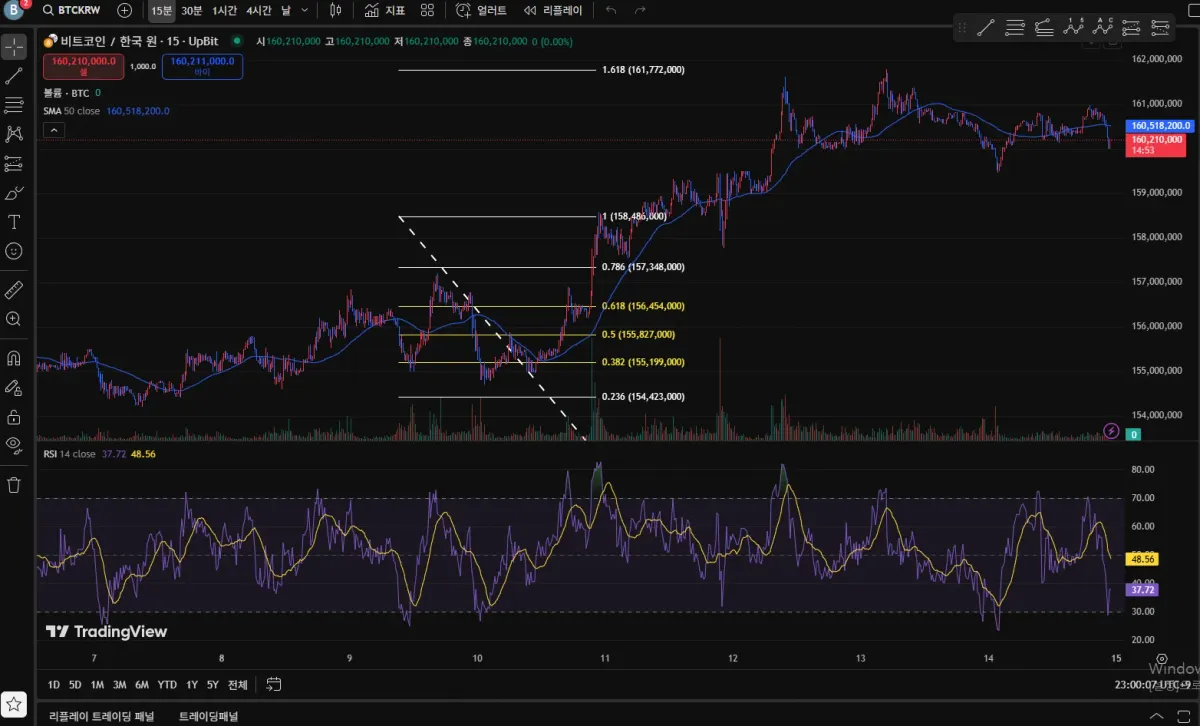Create an 얼러트 alert

click(x=481, y=10)
